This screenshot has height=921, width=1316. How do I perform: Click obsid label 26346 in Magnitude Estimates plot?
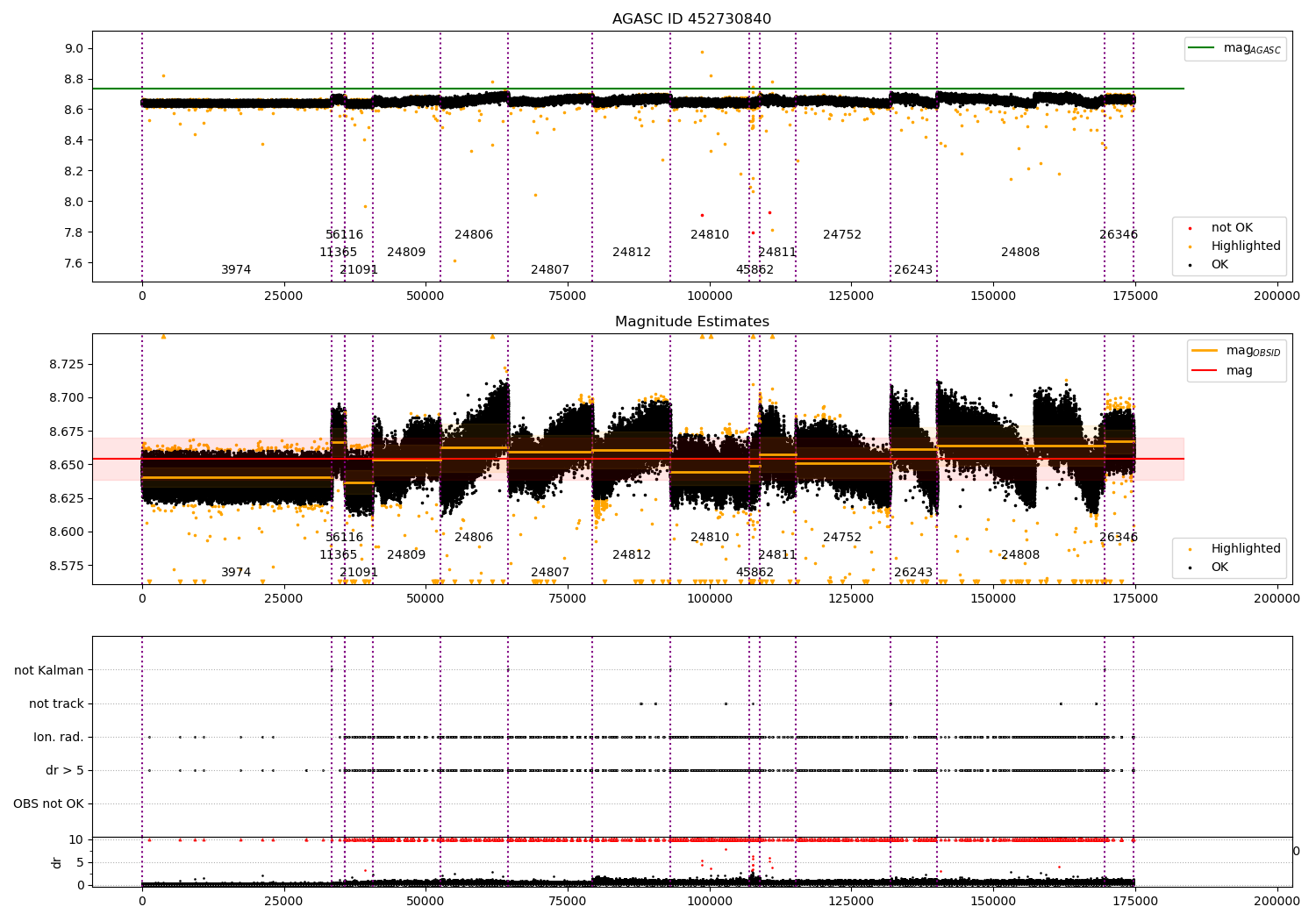(1119, 538)
